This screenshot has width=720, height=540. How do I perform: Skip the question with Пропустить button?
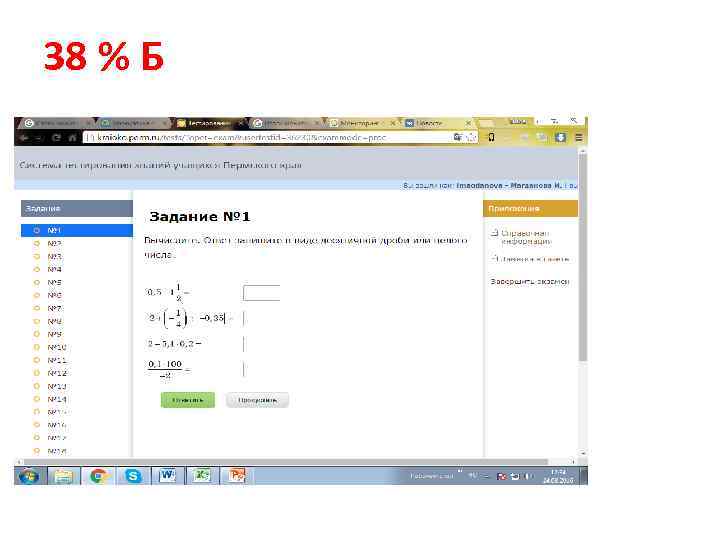coord(257,400)
